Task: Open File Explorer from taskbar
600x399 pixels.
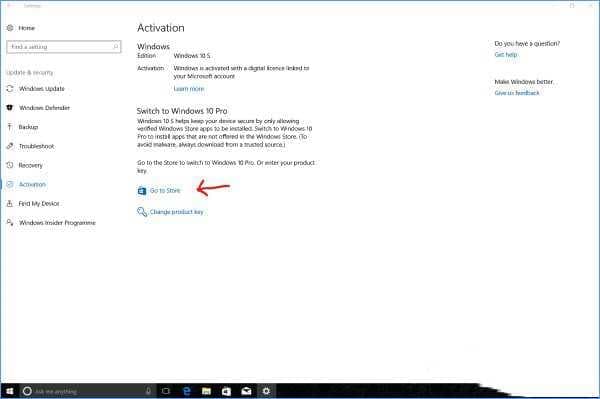Action: point(207,391)
